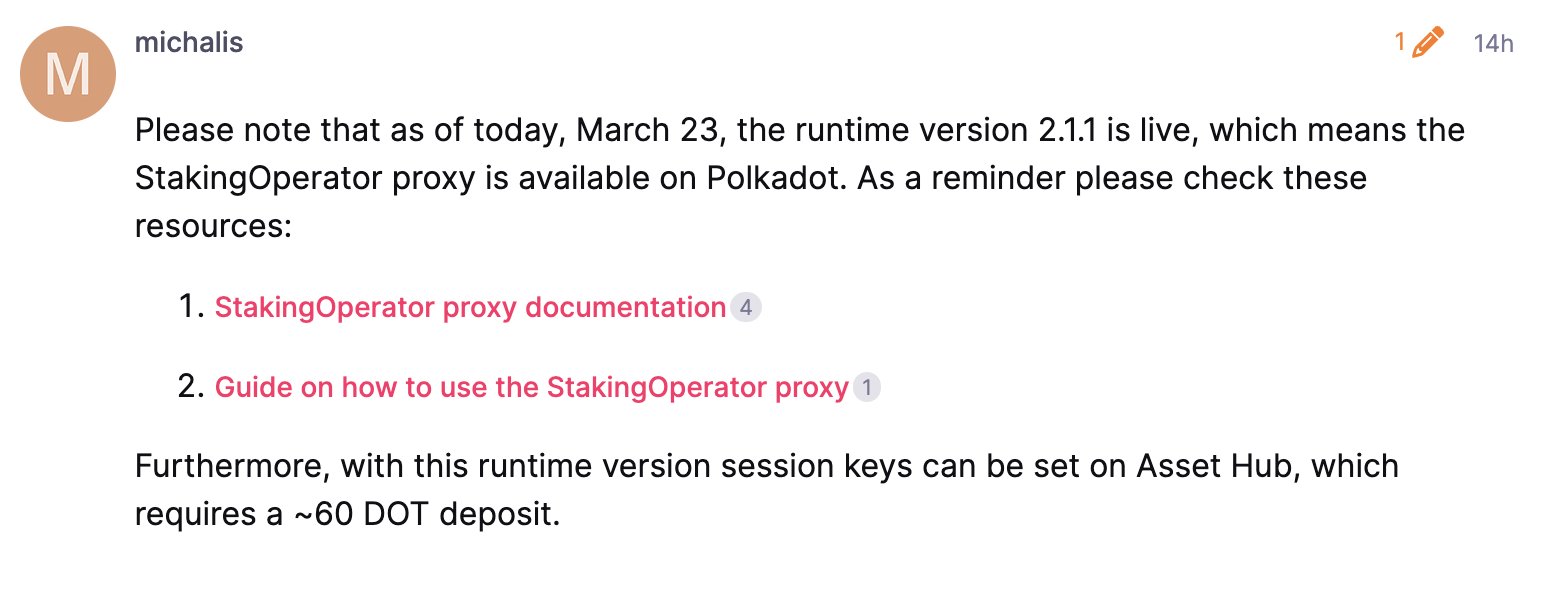Open StakingOperator proxy documentation link
Screen dimensions: 1560x606
[x=470, y=307]
